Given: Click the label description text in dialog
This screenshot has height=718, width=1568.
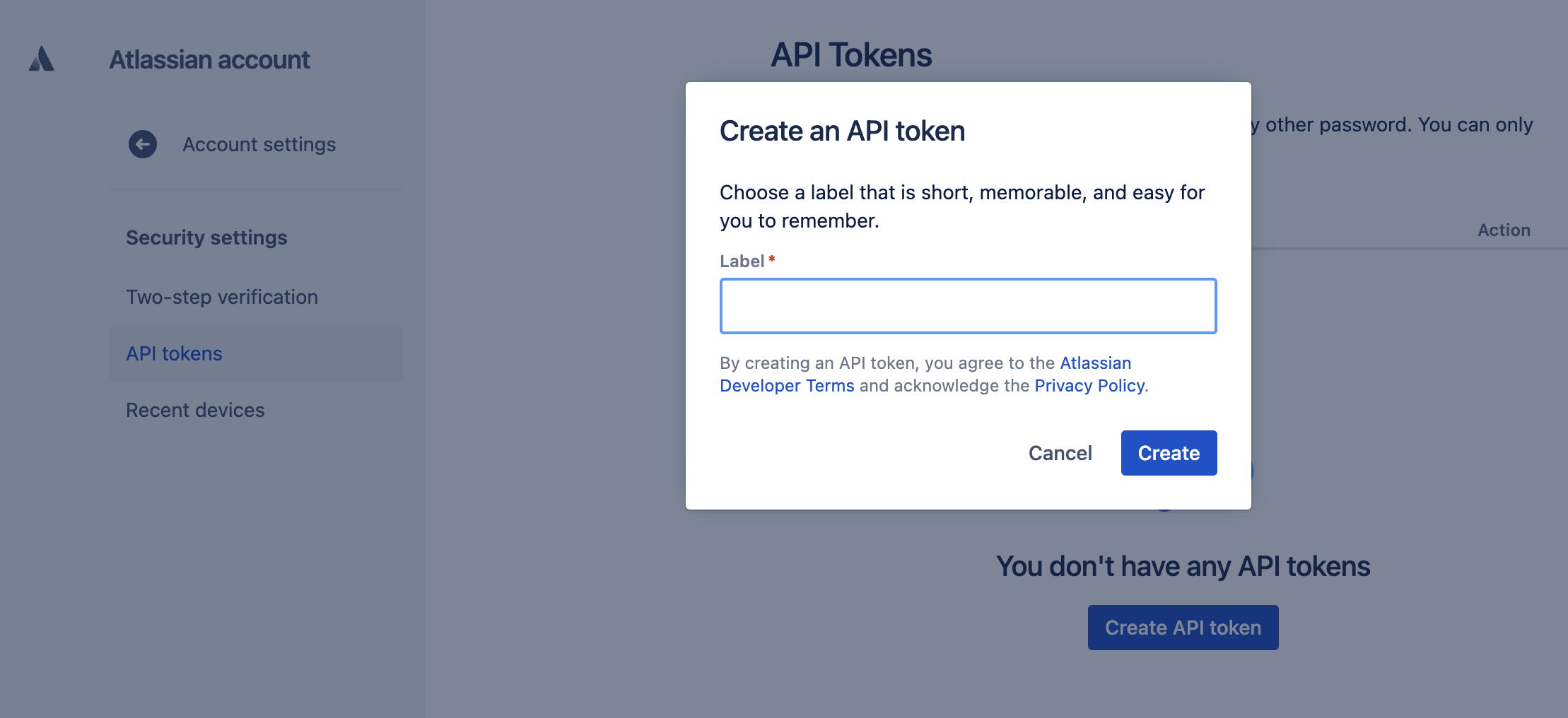Looking at the screenshot, I should [x=962, y=206].
